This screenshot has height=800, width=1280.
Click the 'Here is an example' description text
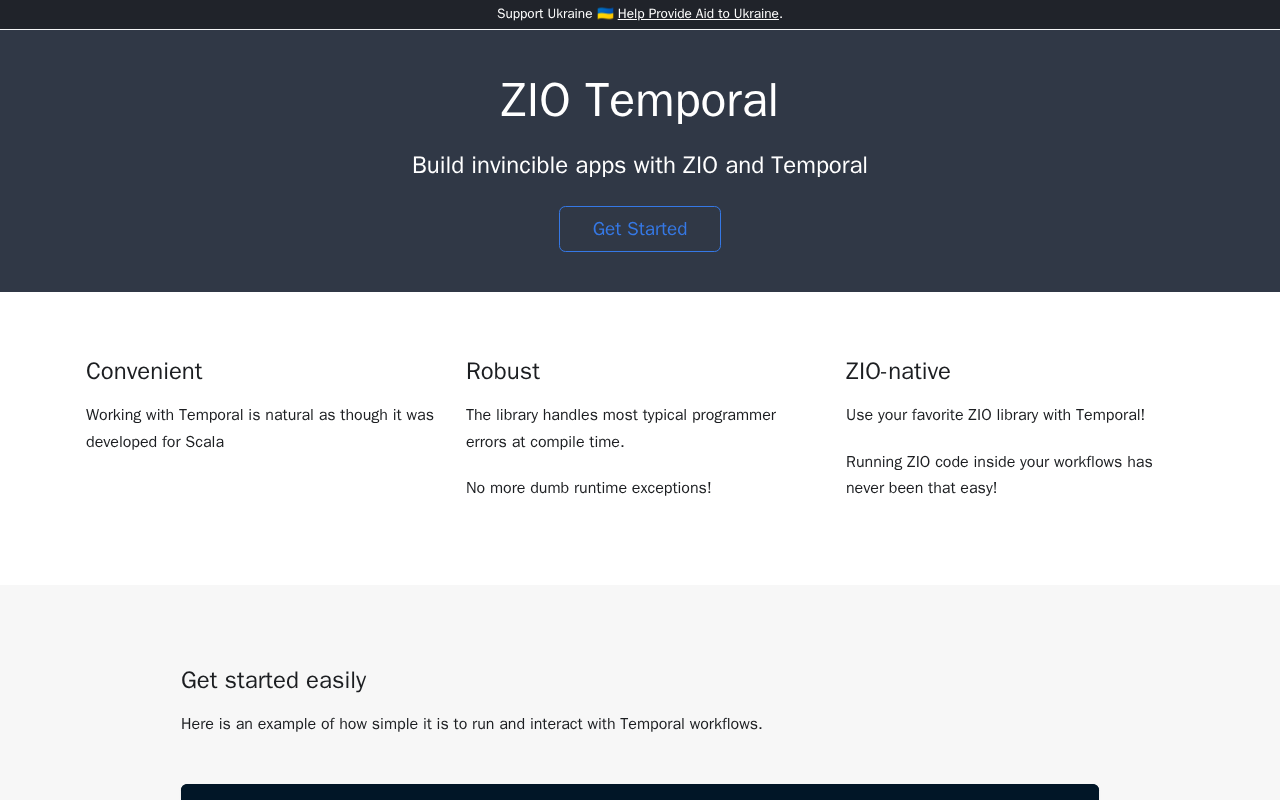point(471,724)
